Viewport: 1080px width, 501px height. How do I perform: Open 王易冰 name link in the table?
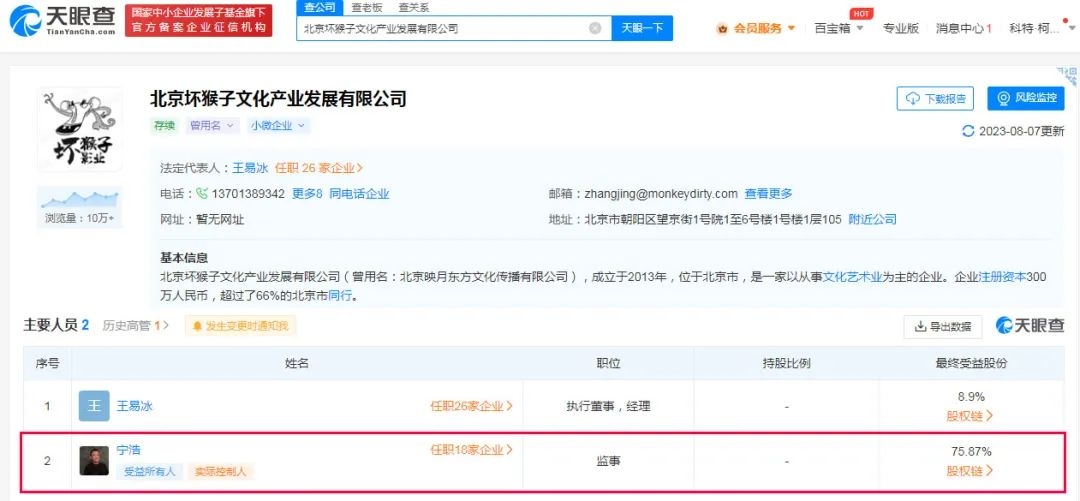(x=134, y=406)
